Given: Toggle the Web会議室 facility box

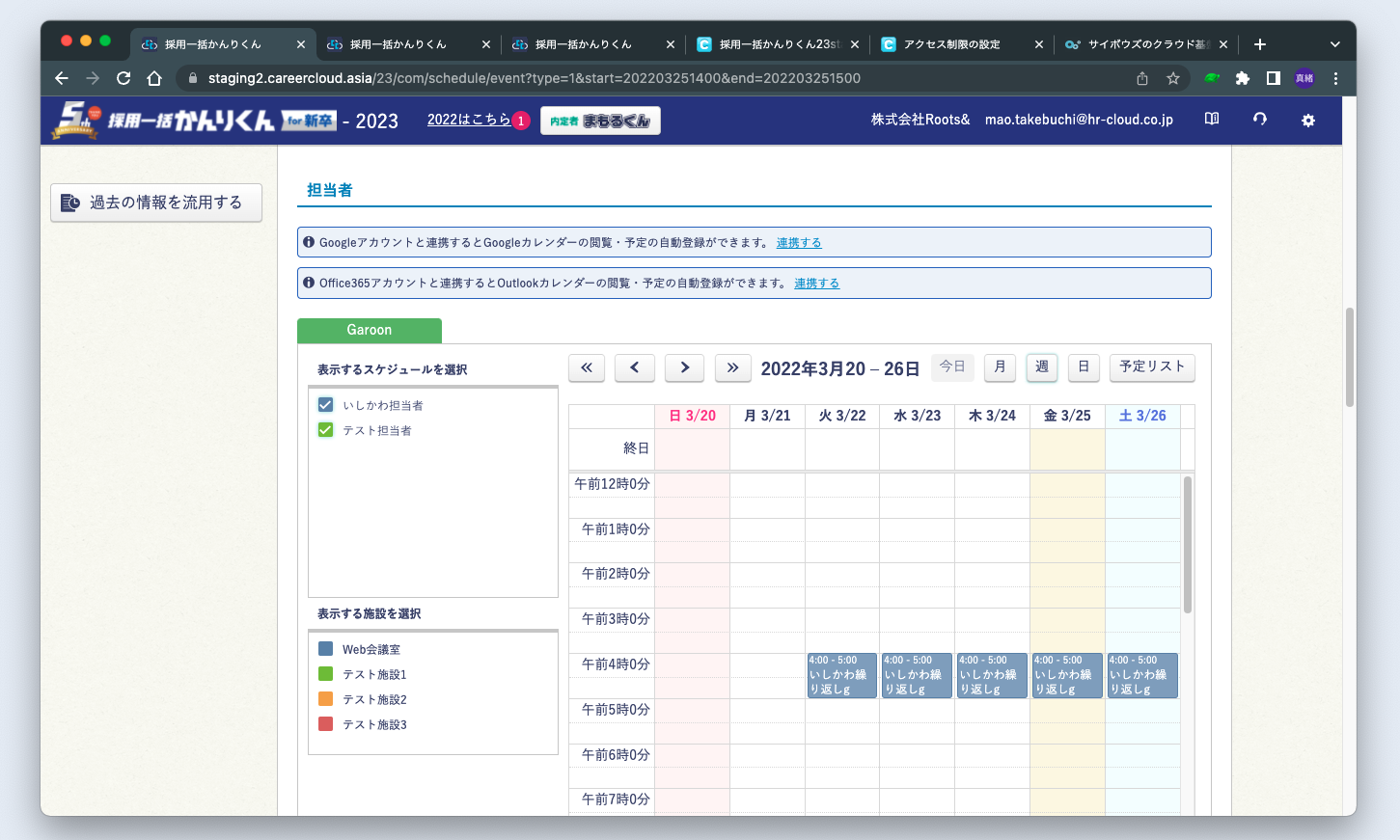Looking at the screenshot, I should coord(326,649).
